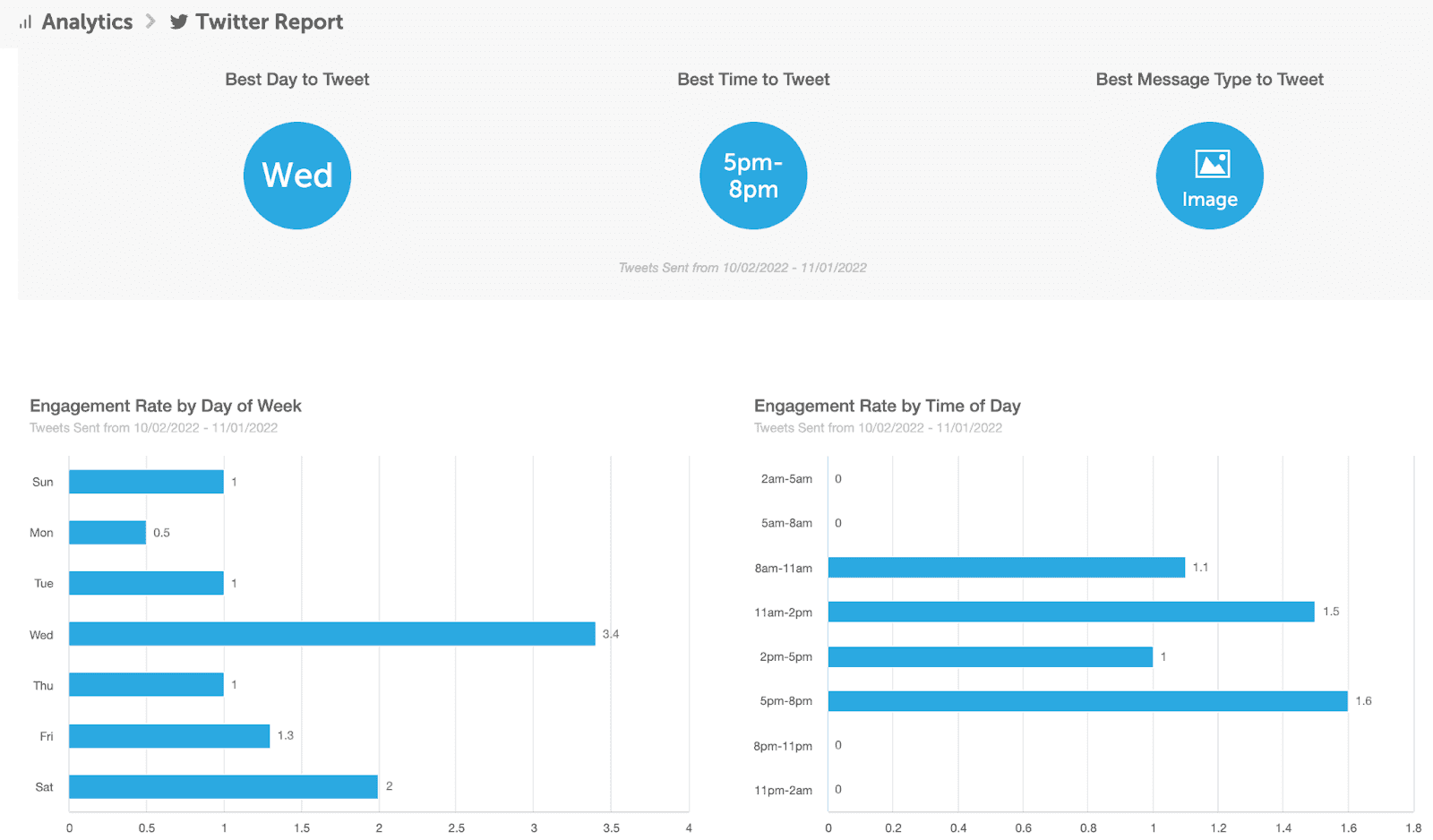This screenshot has width=1433, height=840.
Task: Open the Best Day to Tweet section
Action: [x=296, y=79]
